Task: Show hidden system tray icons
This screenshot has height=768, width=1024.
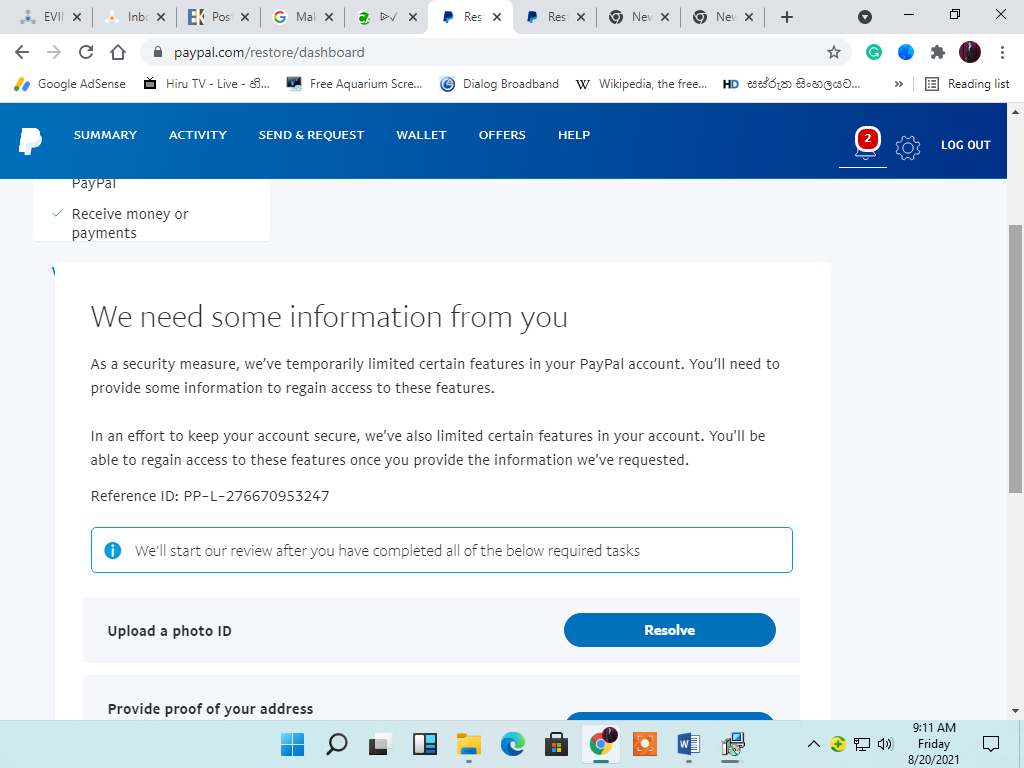Action: click(x=814, y=744)
